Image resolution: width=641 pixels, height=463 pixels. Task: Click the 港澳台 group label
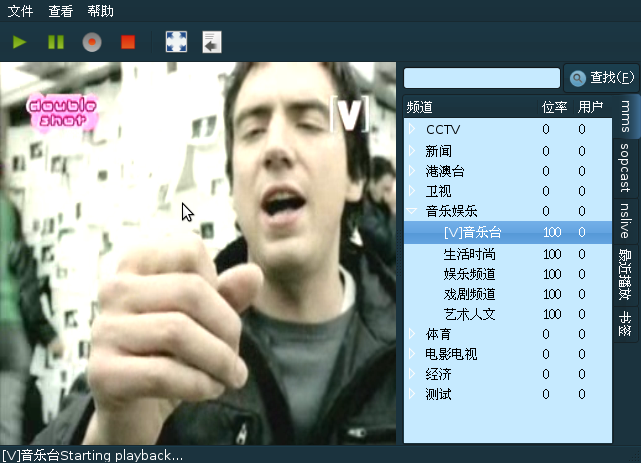click(x=445, y=171)
